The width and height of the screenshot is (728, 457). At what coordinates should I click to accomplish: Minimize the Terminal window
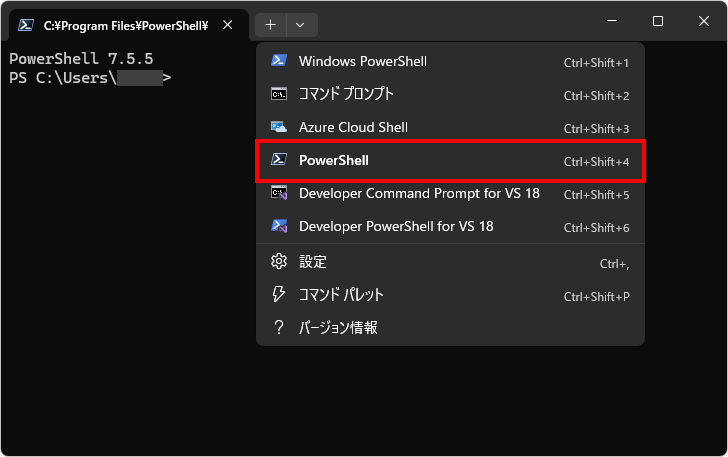tap(612, 21)
